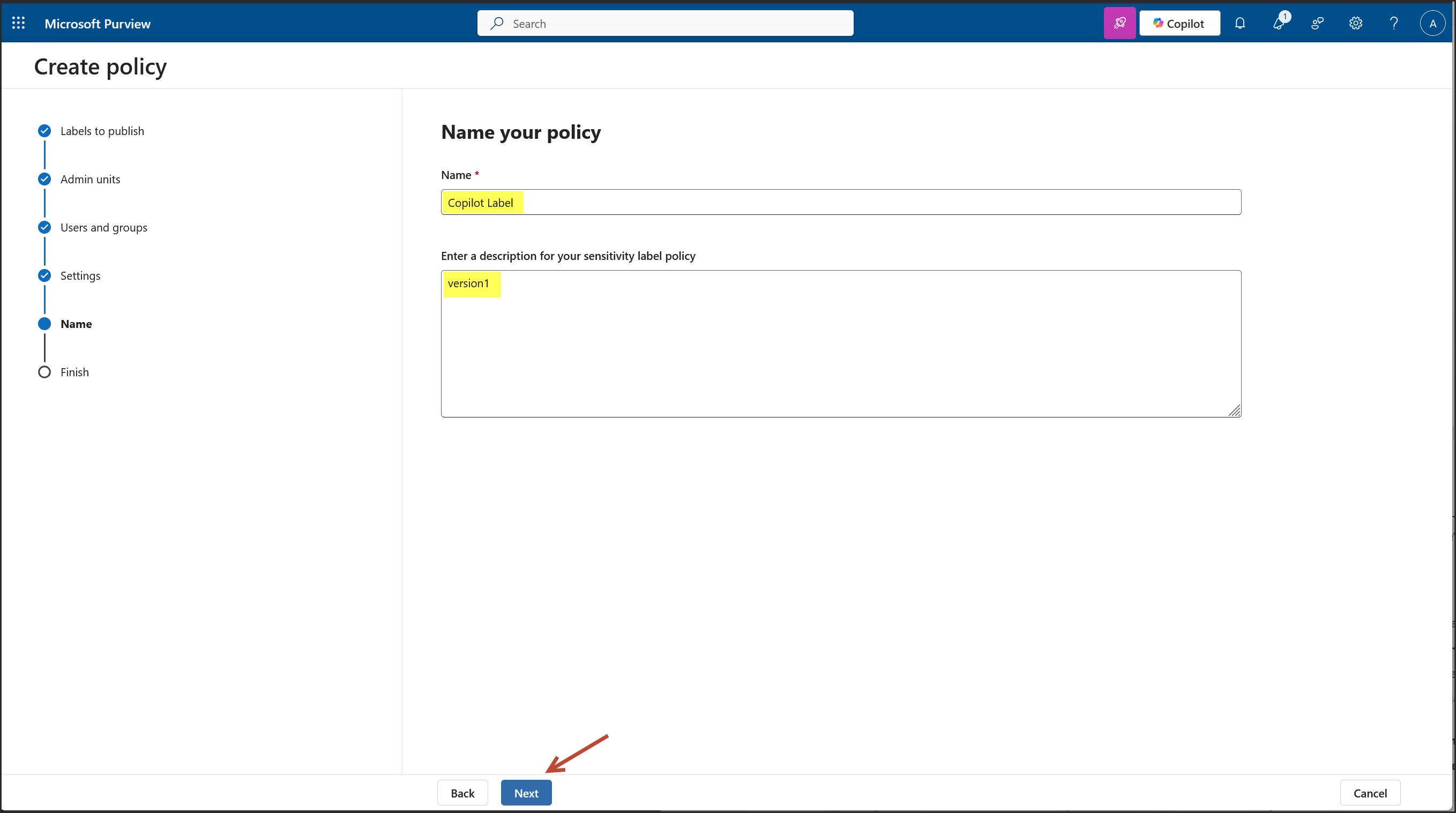The height and width of the screenshot is (813, 1456).
Task: Go to the Admin units step
Action: point(90,179)
